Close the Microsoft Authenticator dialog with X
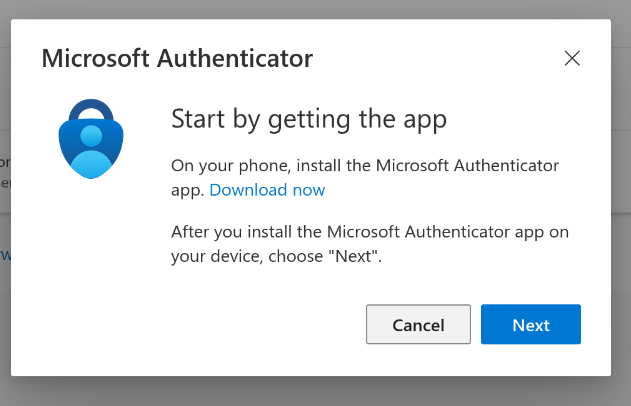 (572, 58)
